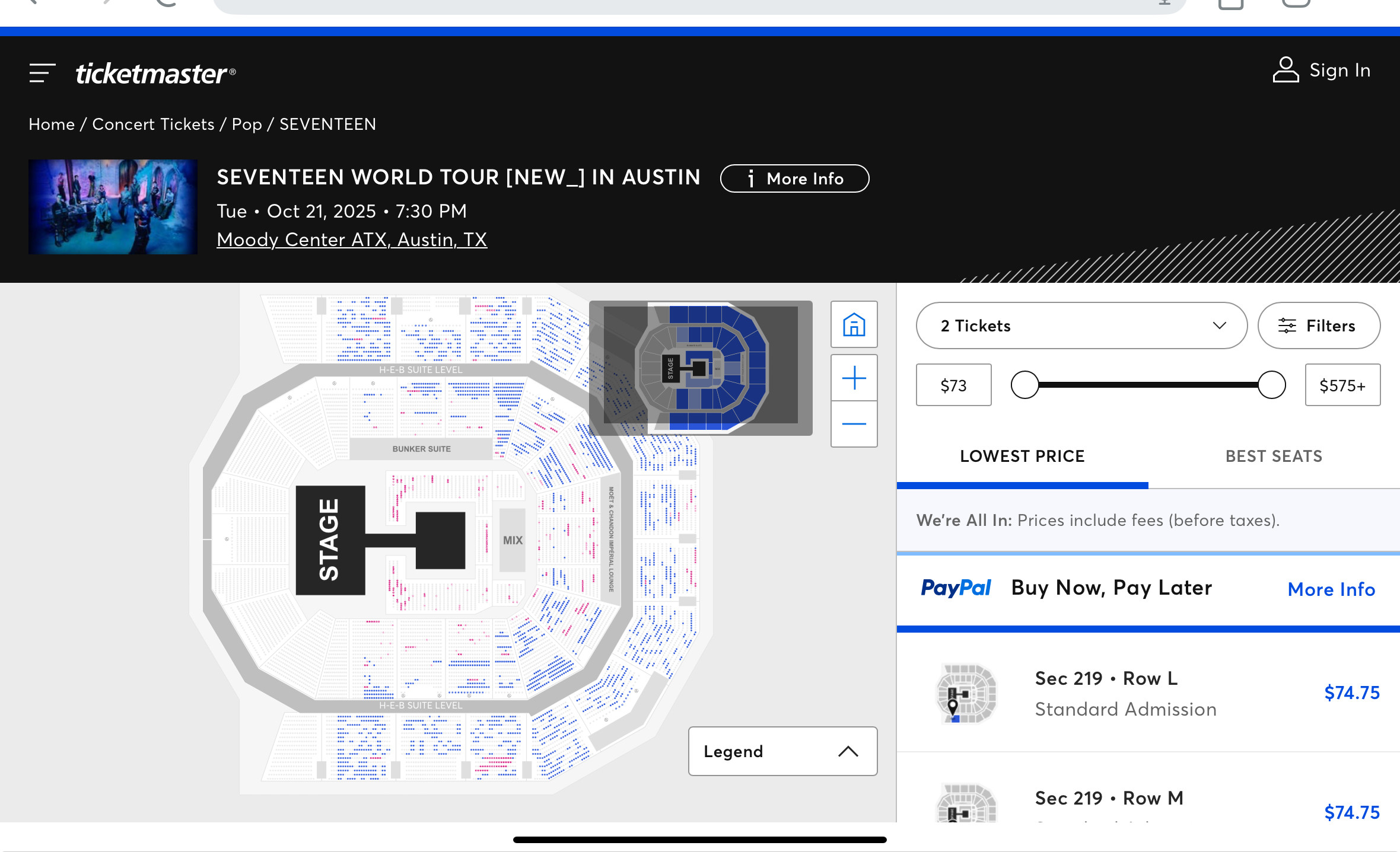
Task: Open the 2 Tickets quantity dropdown
Action: pyautogui.click(x=1081, y=326)
